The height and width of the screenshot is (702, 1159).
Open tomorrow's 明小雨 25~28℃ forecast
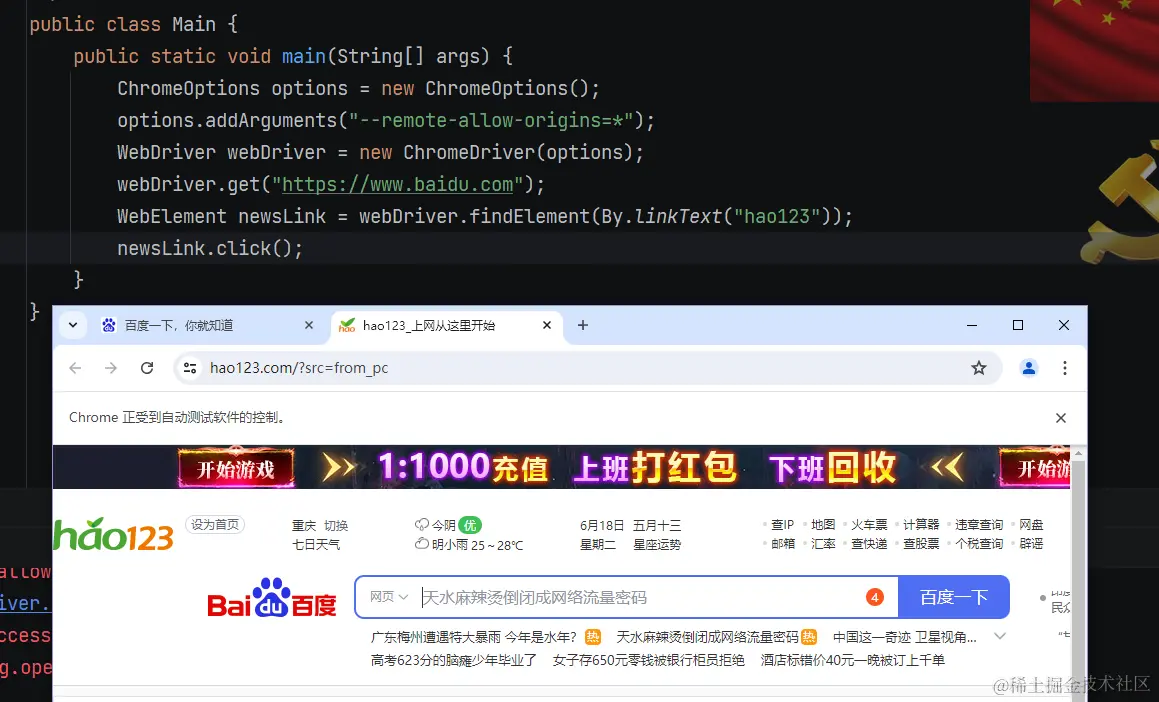pyautogui.click(x=469, y=545)
